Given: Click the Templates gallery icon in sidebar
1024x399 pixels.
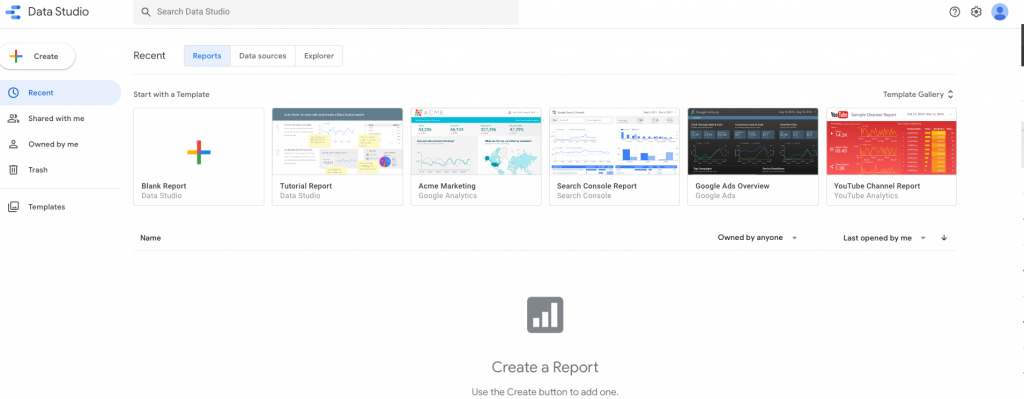Looking at the screenshot, I should coord(13,207).
